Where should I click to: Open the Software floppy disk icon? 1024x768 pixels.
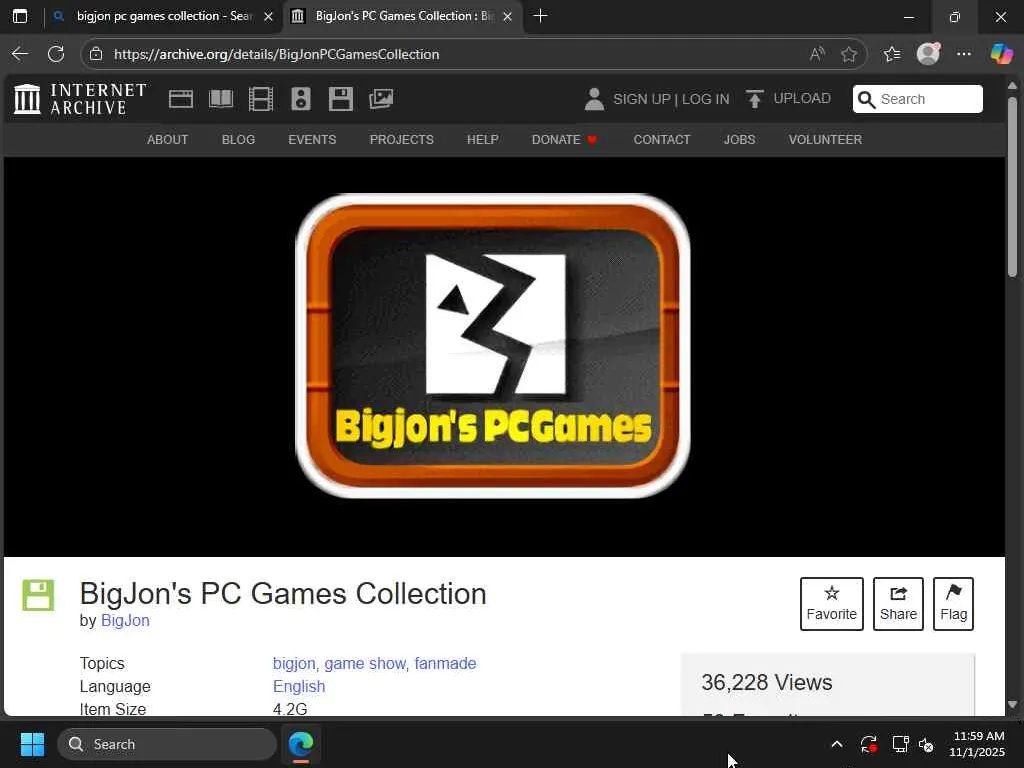click(x=341, y=99)
